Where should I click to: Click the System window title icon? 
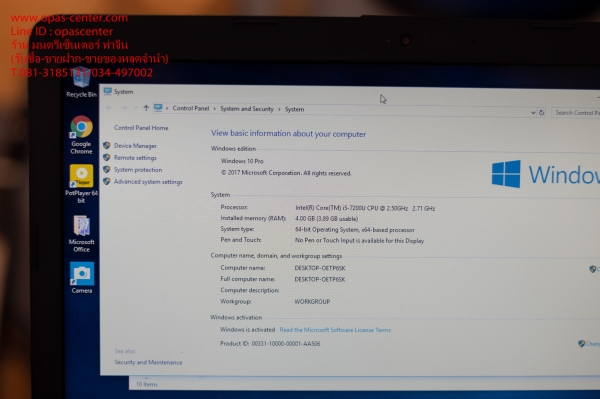(108, 91)
